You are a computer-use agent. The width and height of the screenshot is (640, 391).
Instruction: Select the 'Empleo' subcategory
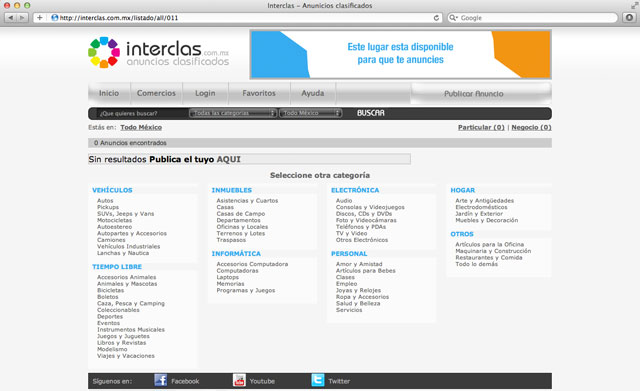pyautogui.click(x=347, y=284)
